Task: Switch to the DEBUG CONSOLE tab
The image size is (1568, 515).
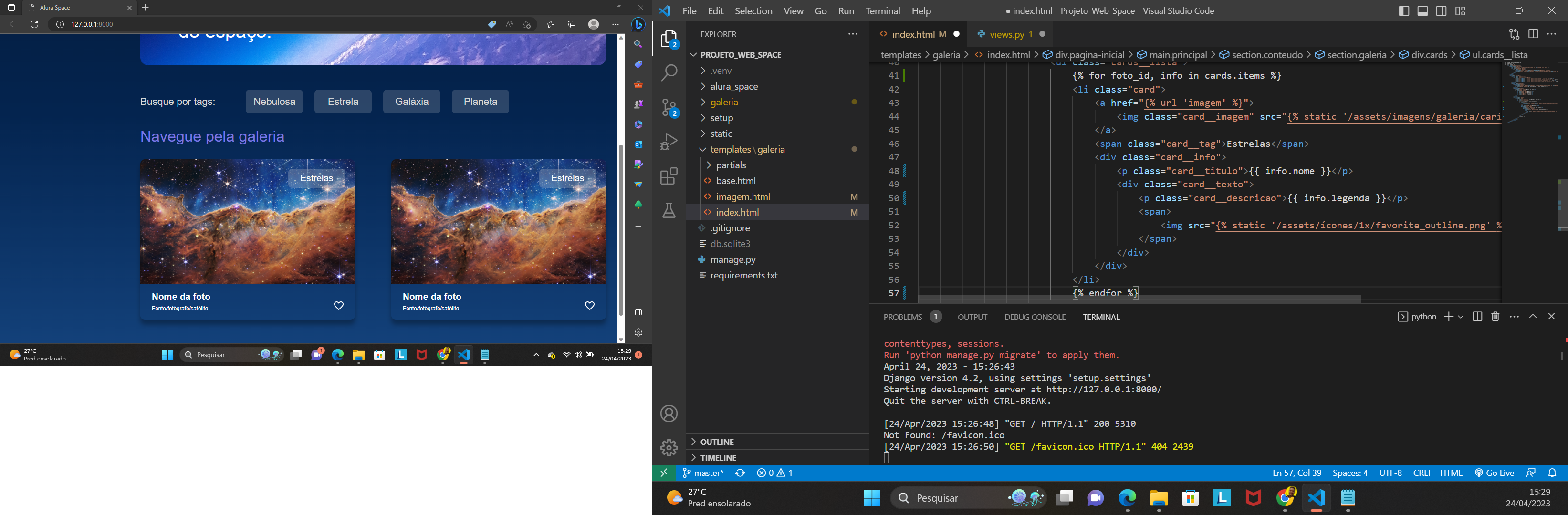Action: pos(1035,317)
